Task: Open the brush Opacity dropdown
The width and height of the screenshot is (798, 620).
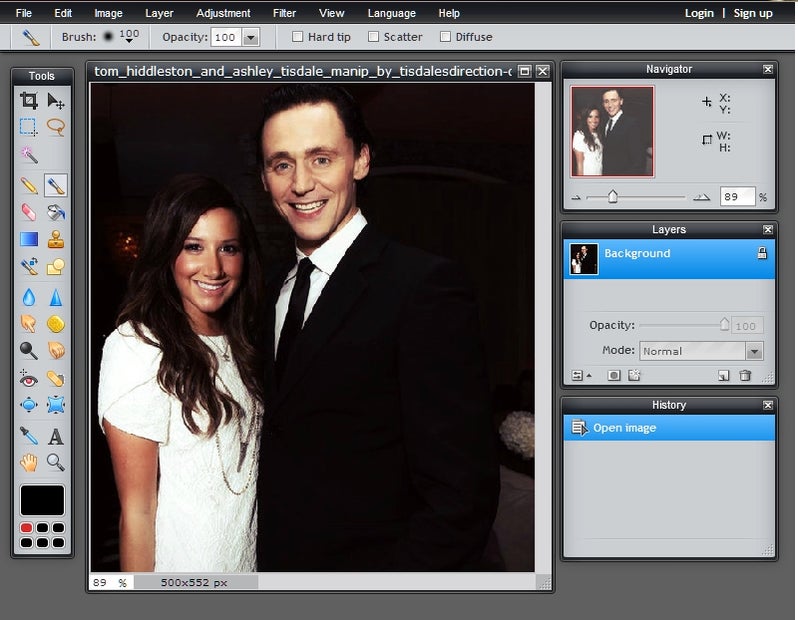Action: point(251,37)
